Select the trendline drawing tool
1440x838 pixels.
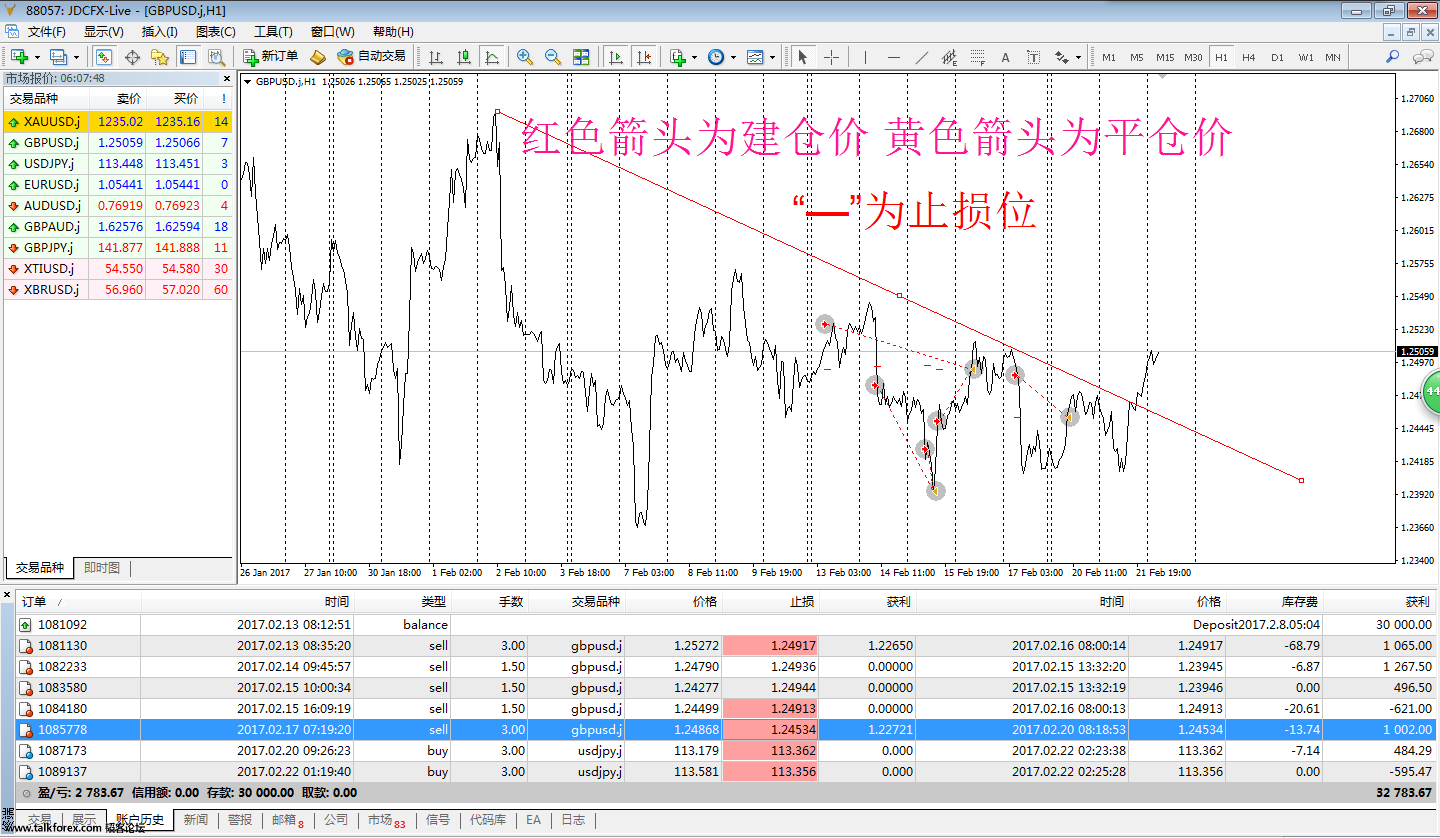pyautogui.click(x=922, y=57)
